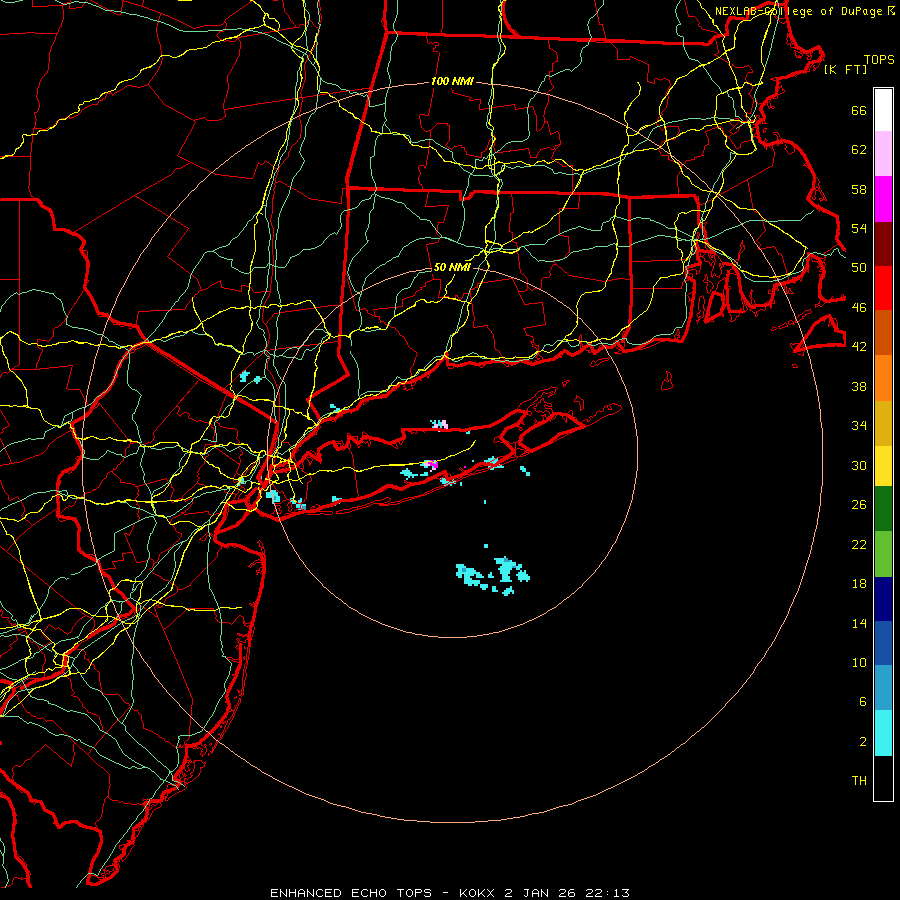Click the '54' legend label
This screenshot has width=900, height=900.
[x=859, y=228]
